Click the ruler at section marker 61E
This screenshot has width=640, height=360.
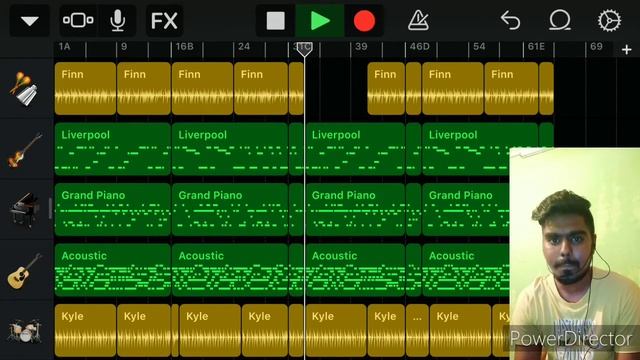tap(536, 47)
